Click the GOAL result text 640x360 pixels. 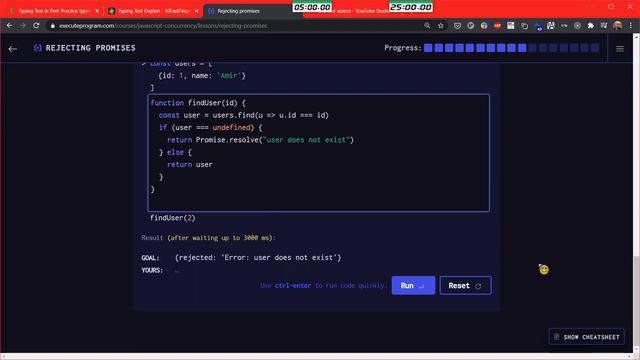258,258
